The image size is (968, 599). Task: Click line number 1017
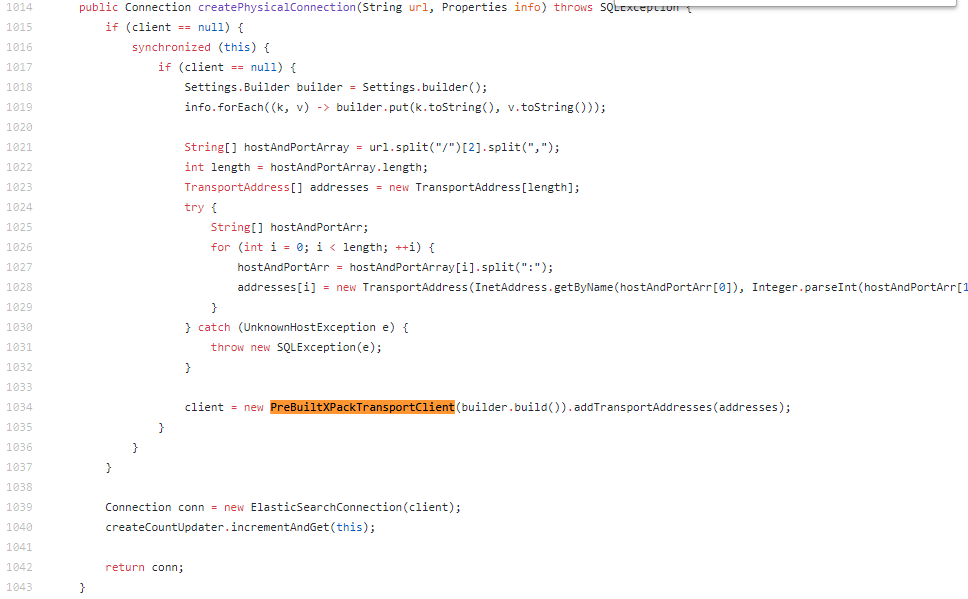pos(19,67)
